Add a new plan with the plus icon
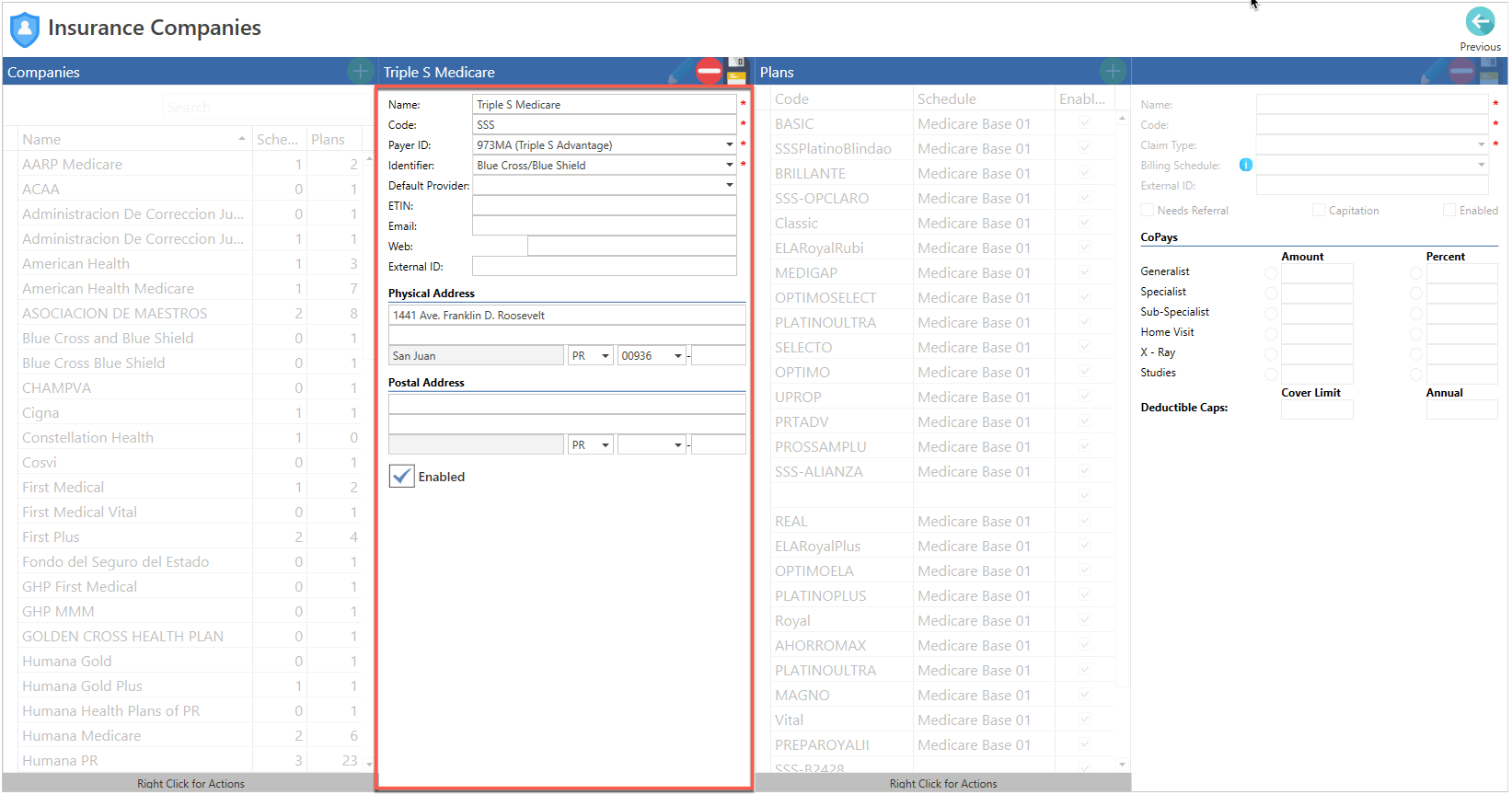This screenshot has width=1512, height=795. [1113, 71]
